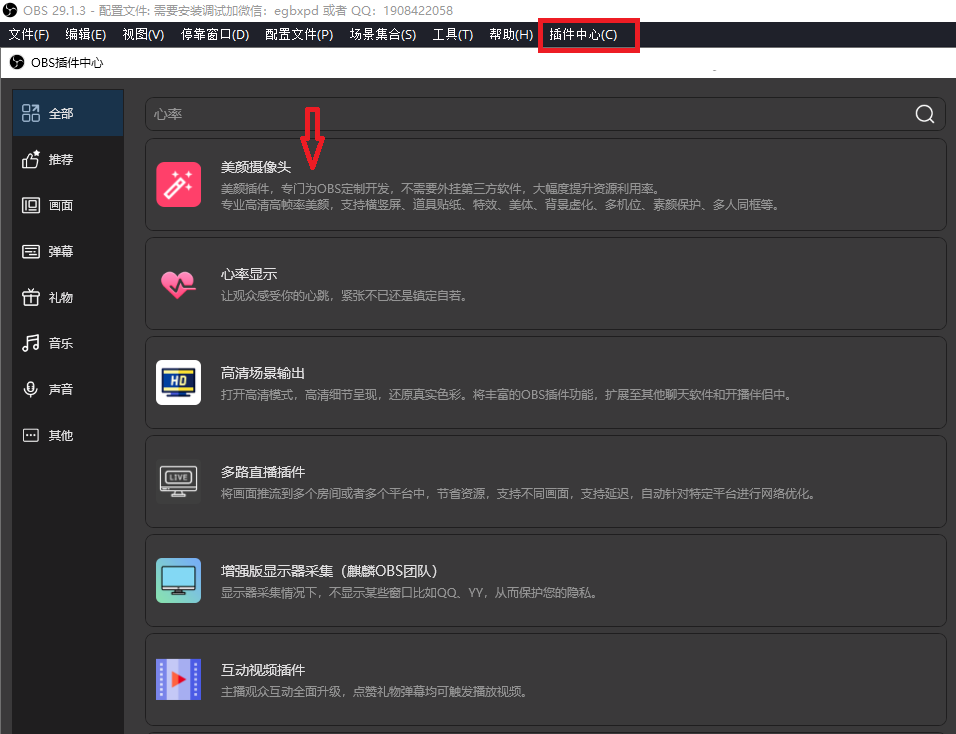Select the 音乐 sidebar icon

[67, 343]
